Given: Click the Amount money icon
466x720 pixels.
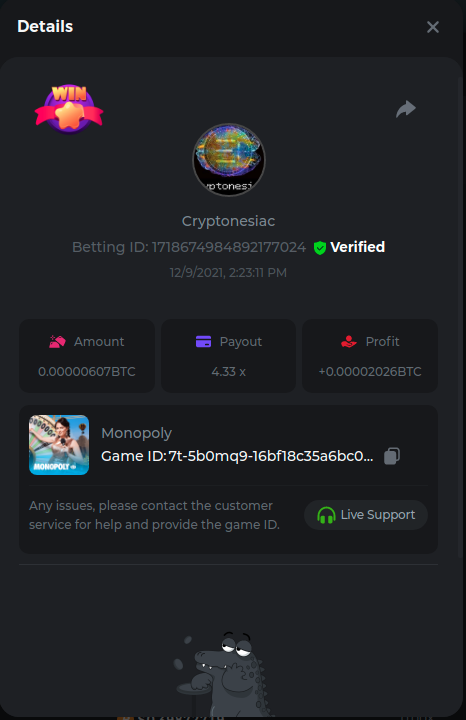Looking at the screenshot, I should click(x=57, y=342).
